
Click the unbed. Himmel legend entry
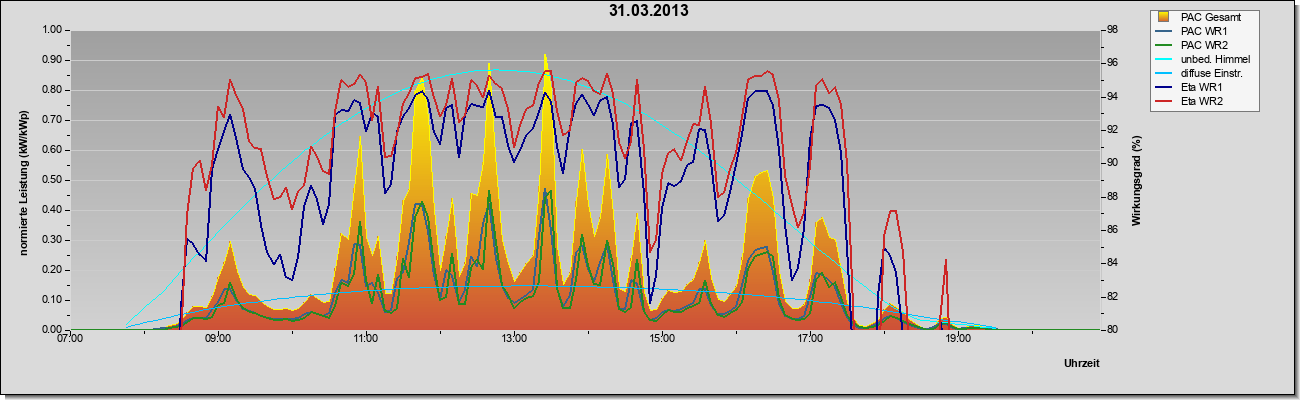click(x=1204, y=59)
